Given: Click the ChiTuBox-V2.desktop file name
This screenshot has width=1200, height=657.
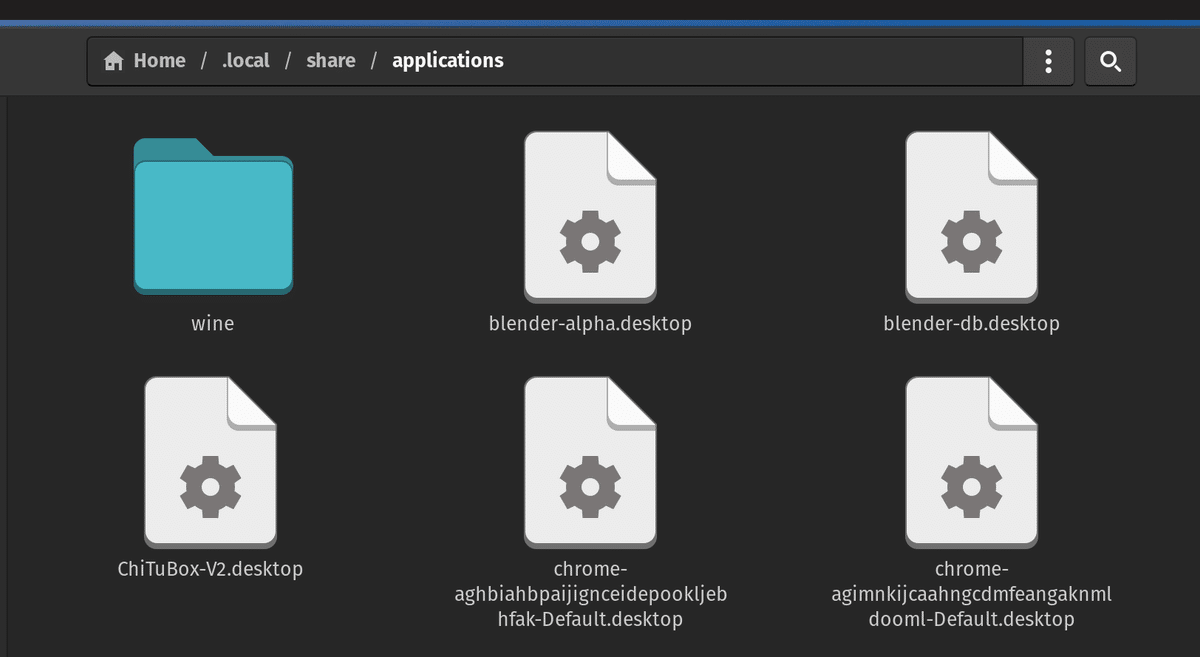Looking at the screenshot, I should coord(210,569).
